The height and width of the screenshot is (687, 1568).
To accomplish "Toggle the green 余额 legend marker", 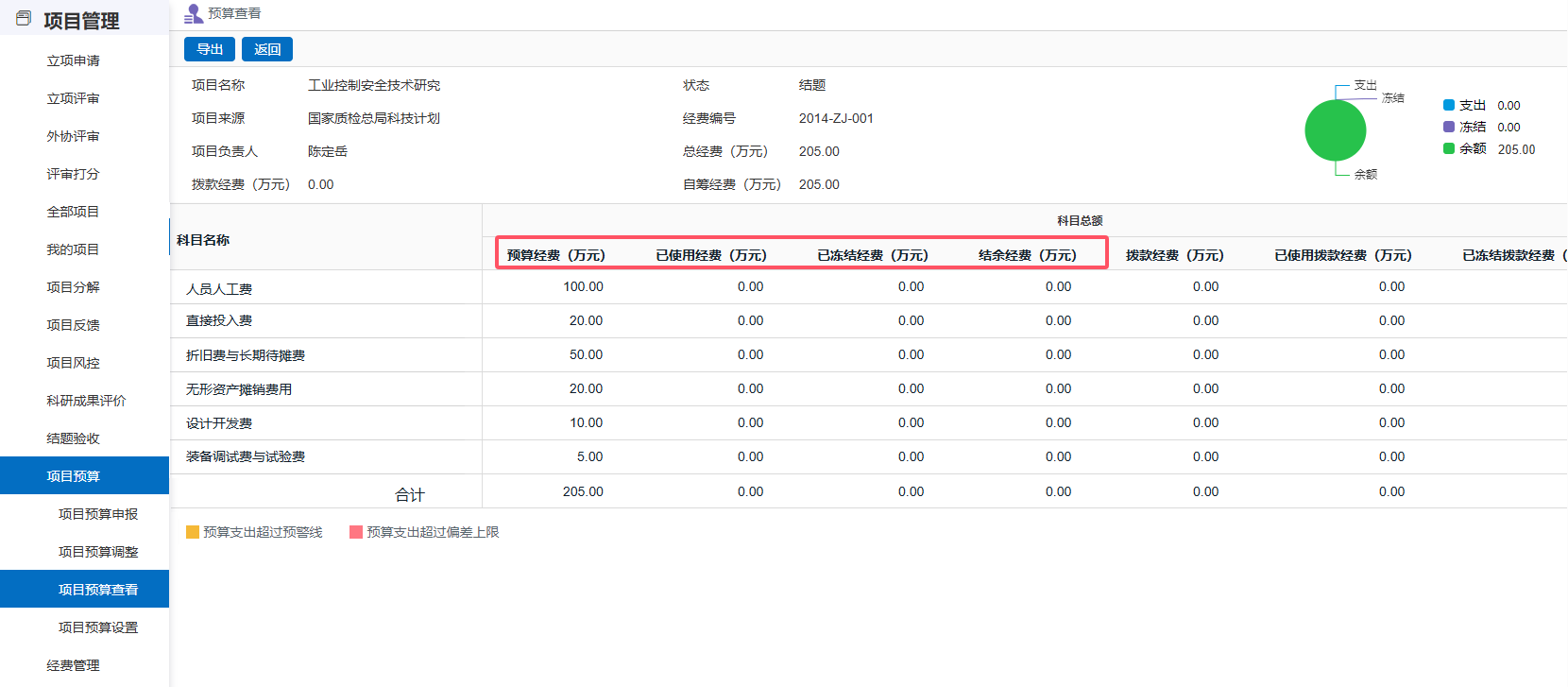I will click(x=1448, y=148).
